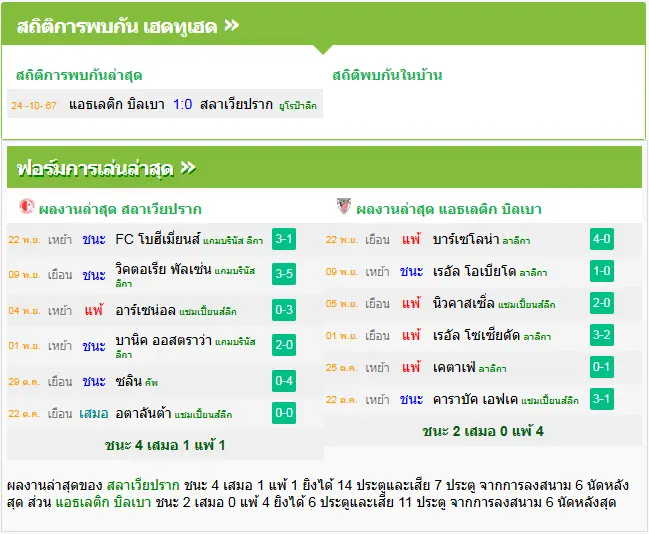Open the สถิติการพบกัน เฮดทูเฮด section title

pyautogui.click(x=117, y=26)
